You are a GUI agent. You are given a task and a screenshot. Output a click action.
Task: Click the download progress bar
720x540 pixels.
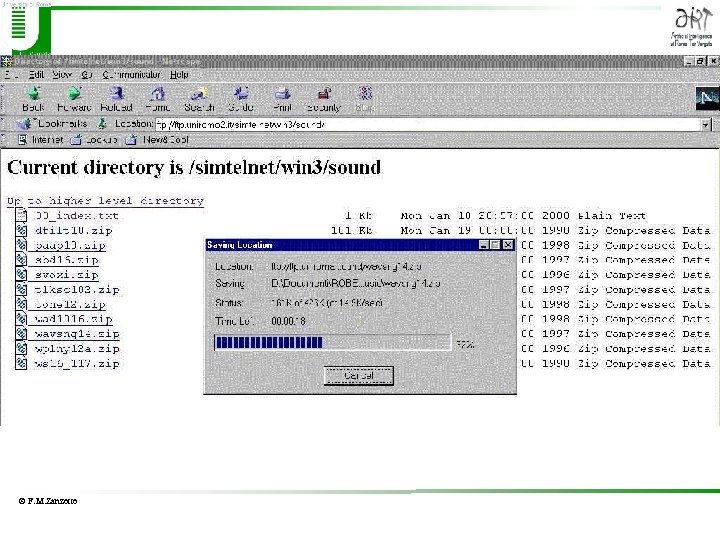[332, 343]
